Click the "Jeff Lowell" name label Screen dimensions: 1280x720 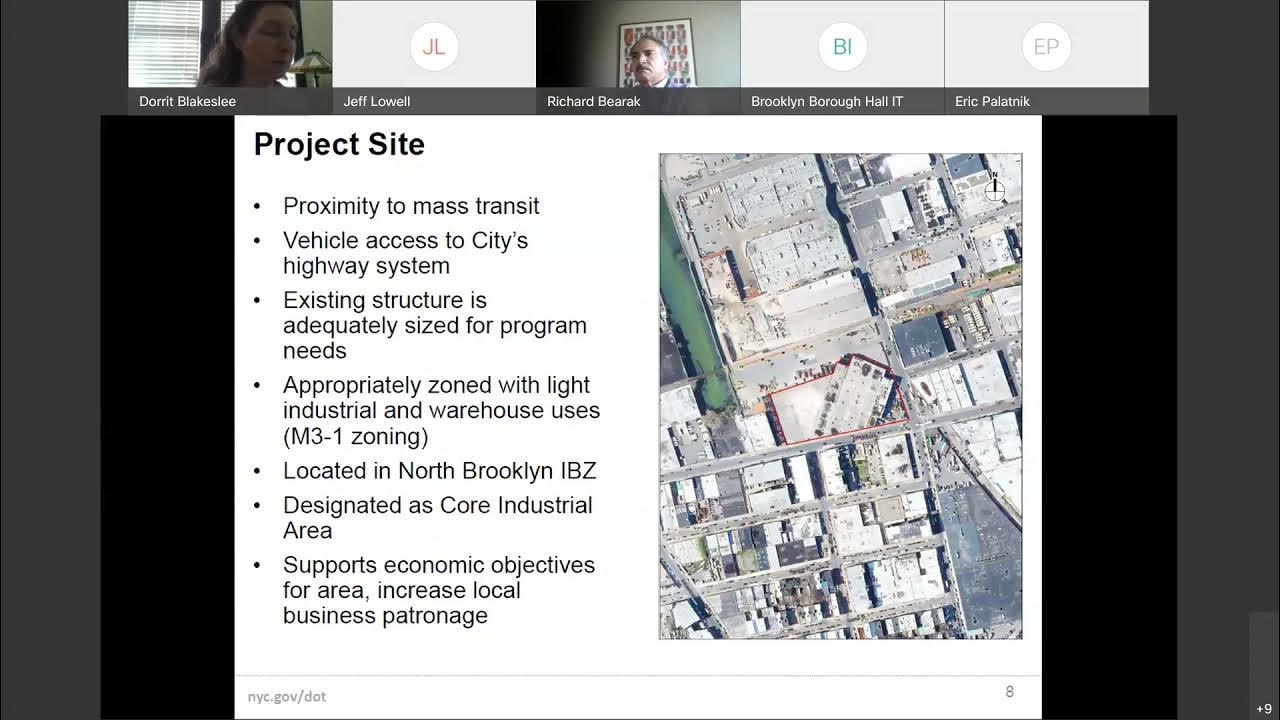click(x=377, y=101)
